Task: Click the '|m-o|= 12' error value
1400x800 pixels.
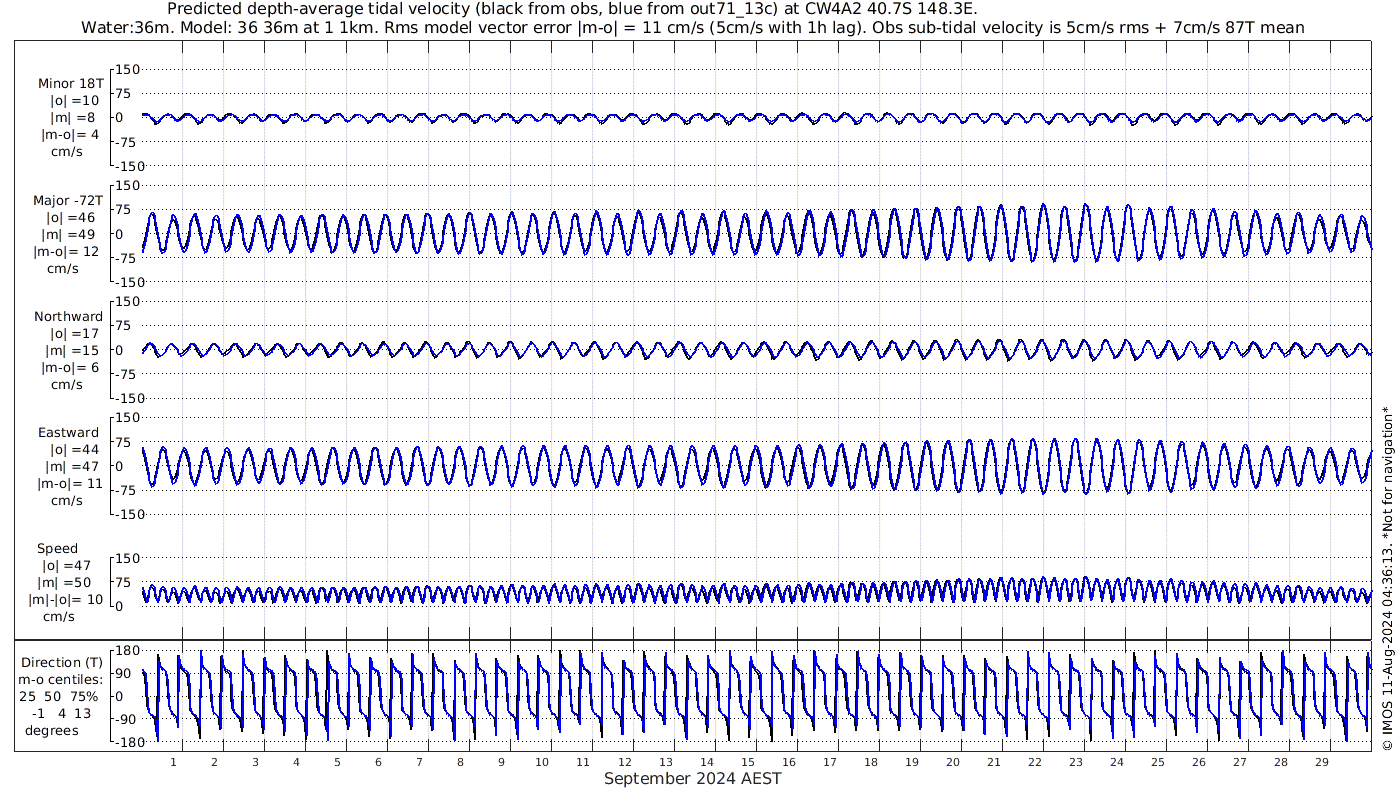Action: click(x=66, y=251)
